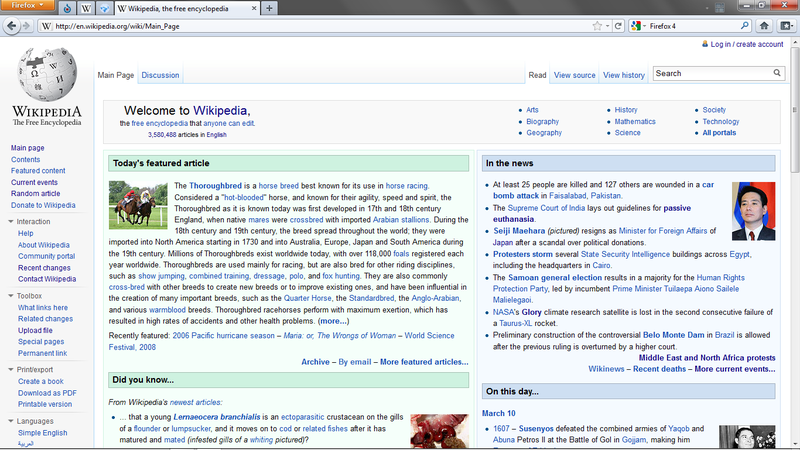The height and width of the screenshot is (450, 800).
Task: Open the Thoroughbred article link
Action: tap(215, 186)
